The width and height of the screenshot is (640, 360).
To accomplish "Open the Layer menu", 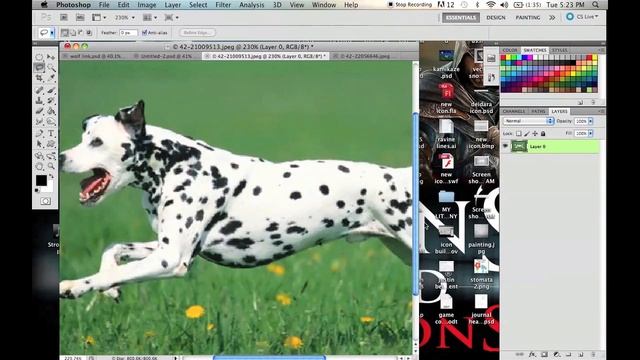I will 173,5.
